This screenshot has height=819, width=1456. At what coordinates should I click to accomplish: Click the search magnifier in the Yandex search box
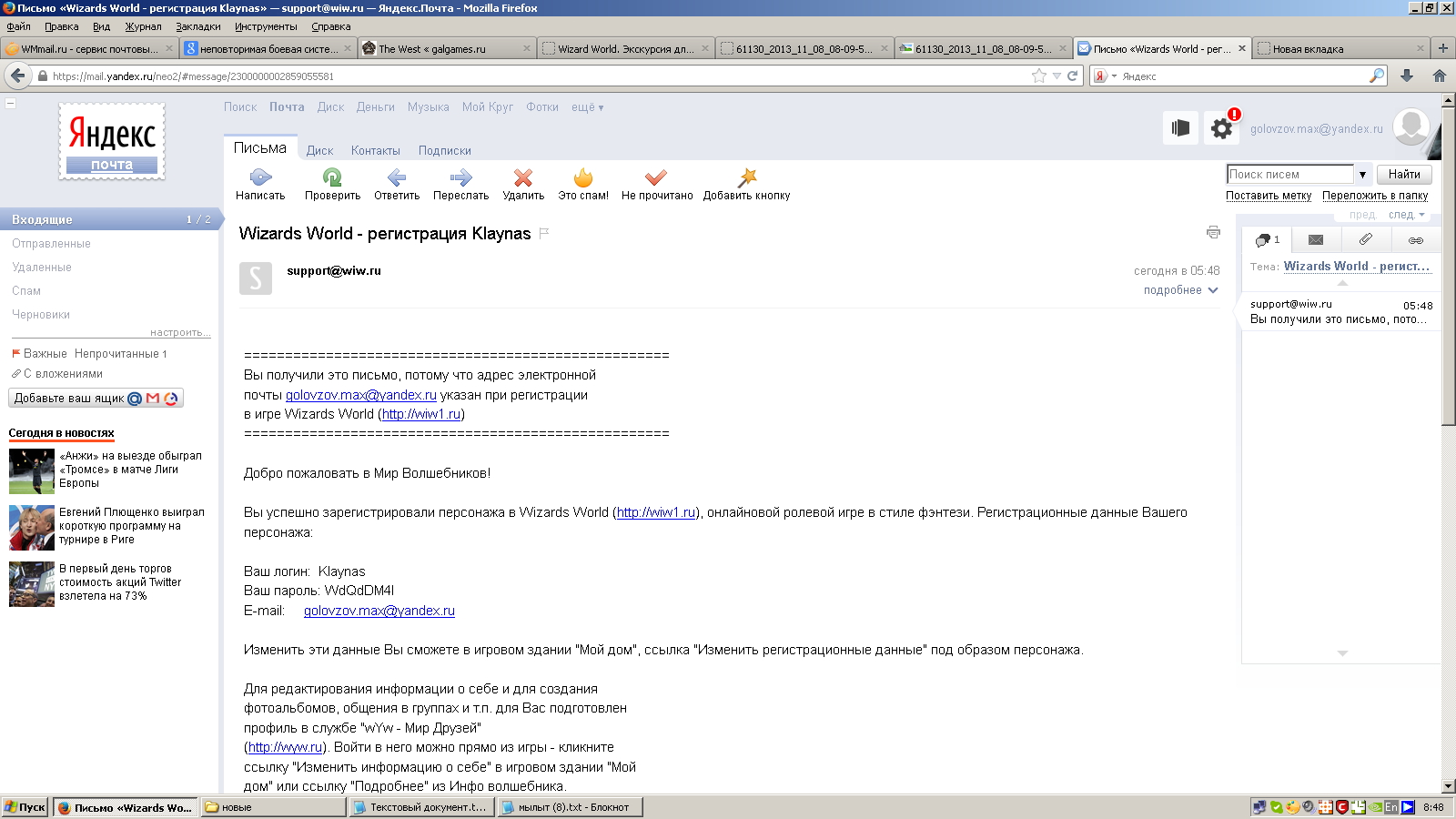[1377, 76]
